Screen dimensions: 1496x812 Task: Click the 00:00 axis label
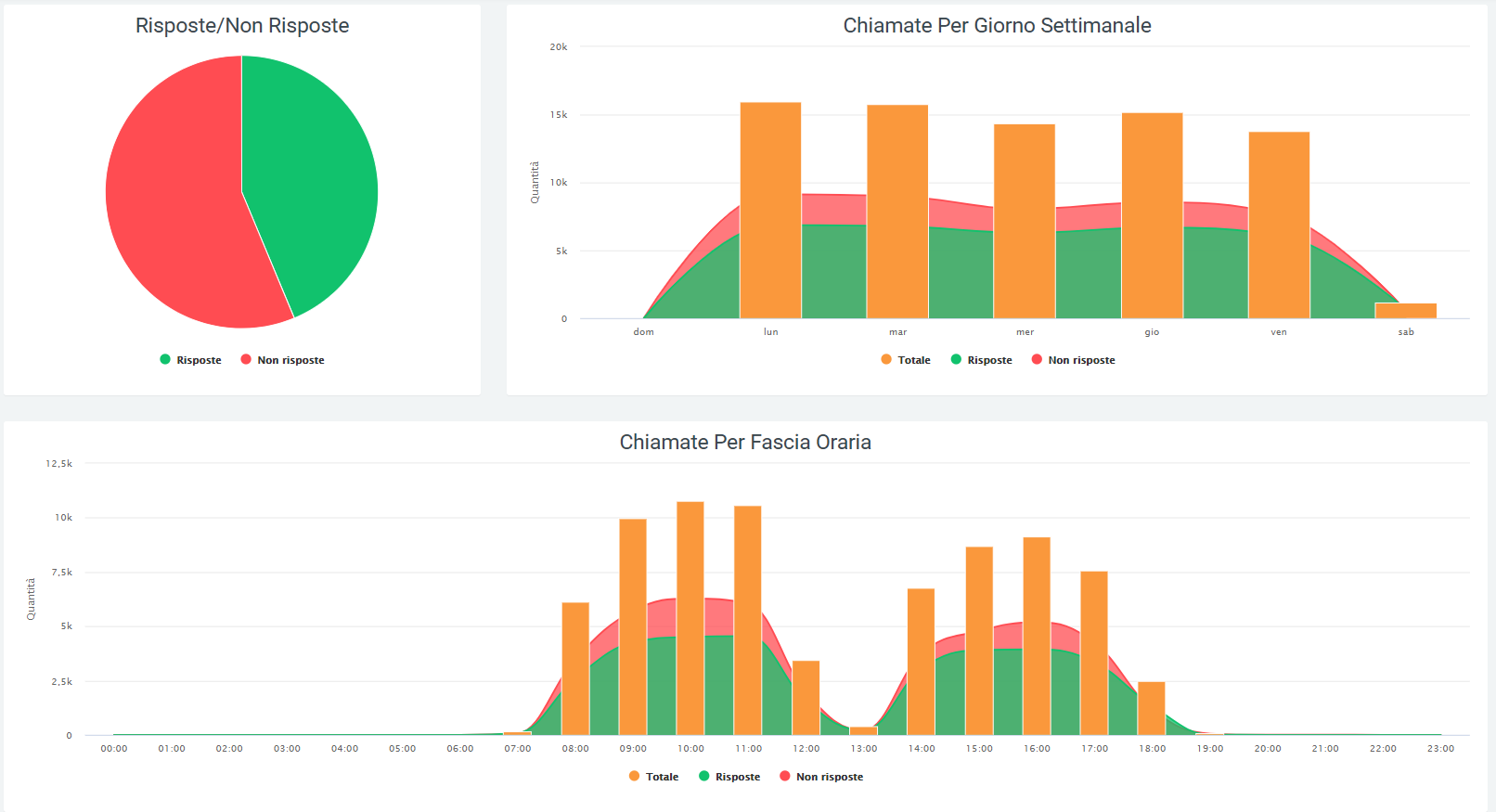(114, 749)
